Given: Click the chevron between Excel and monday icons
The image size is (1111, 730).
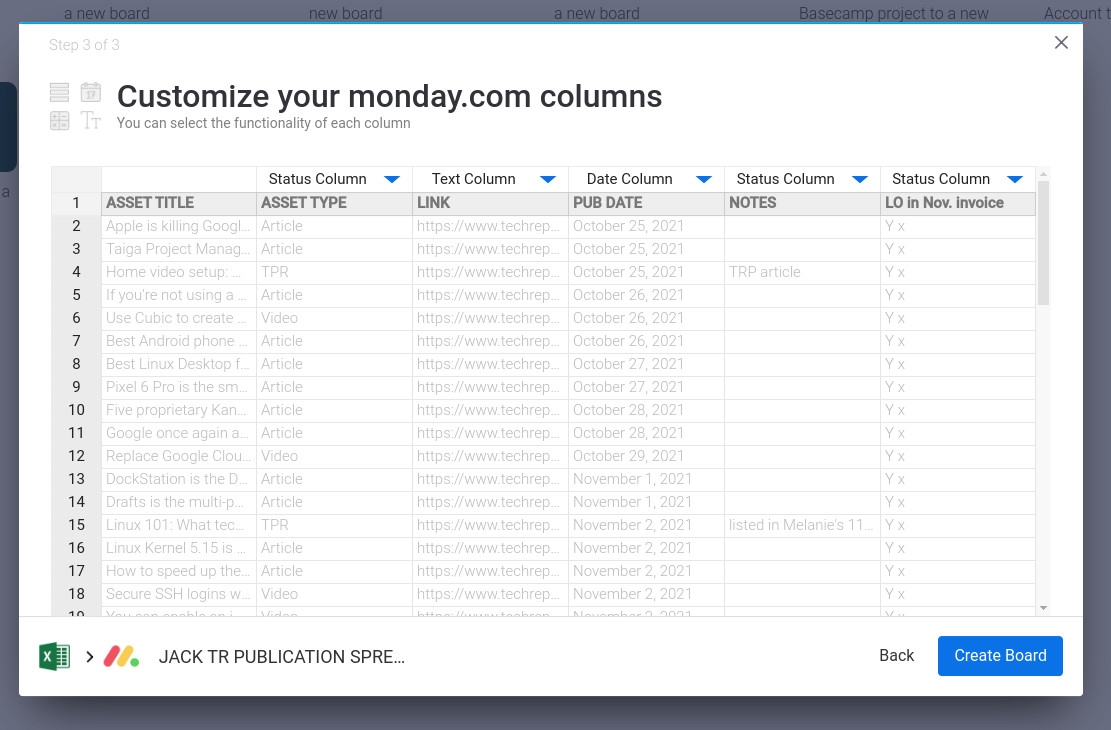Looking at the screenshot, I should pyautogui.click(x=89, y=656).
